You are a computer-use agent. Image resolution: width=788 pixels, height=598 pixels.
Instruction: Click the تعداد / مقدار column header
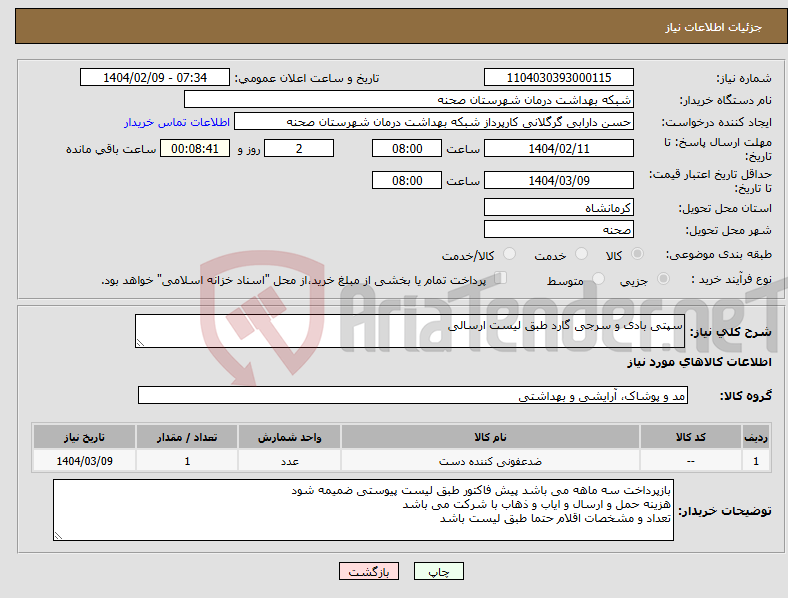(187, 437)
